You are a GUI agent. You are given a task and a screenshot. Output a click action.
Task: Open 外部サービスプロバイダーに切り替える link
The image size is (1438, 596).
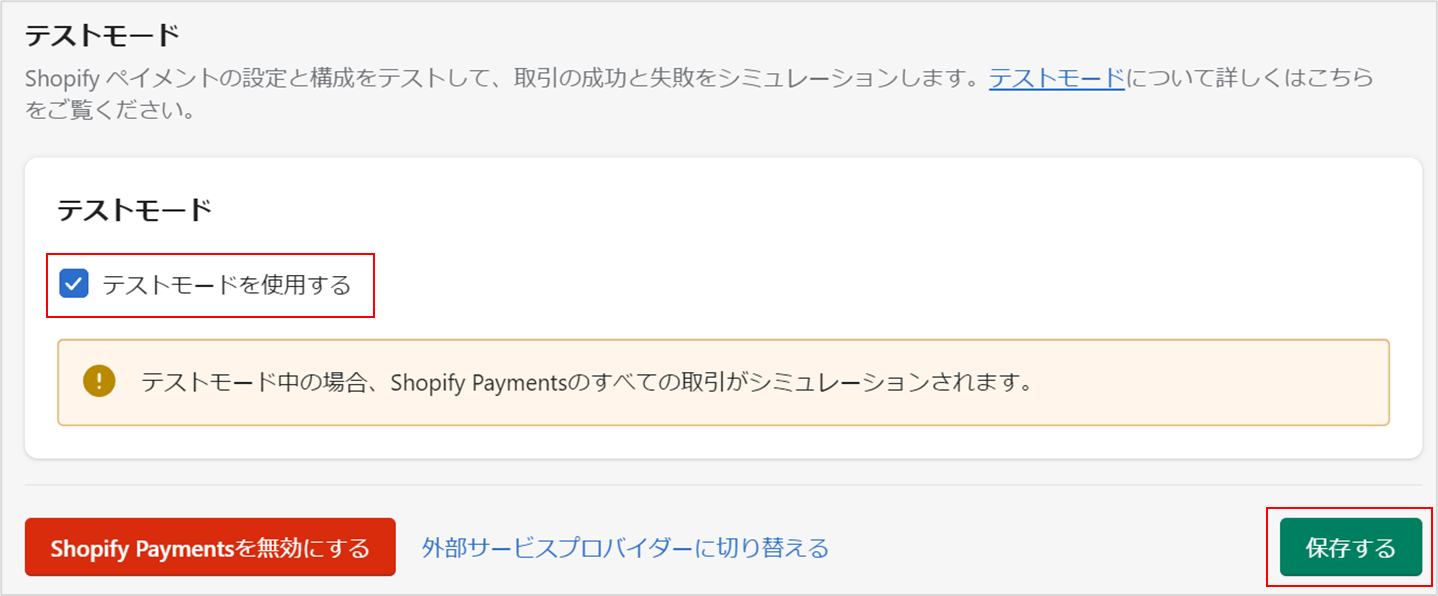(x=625, y=548)
